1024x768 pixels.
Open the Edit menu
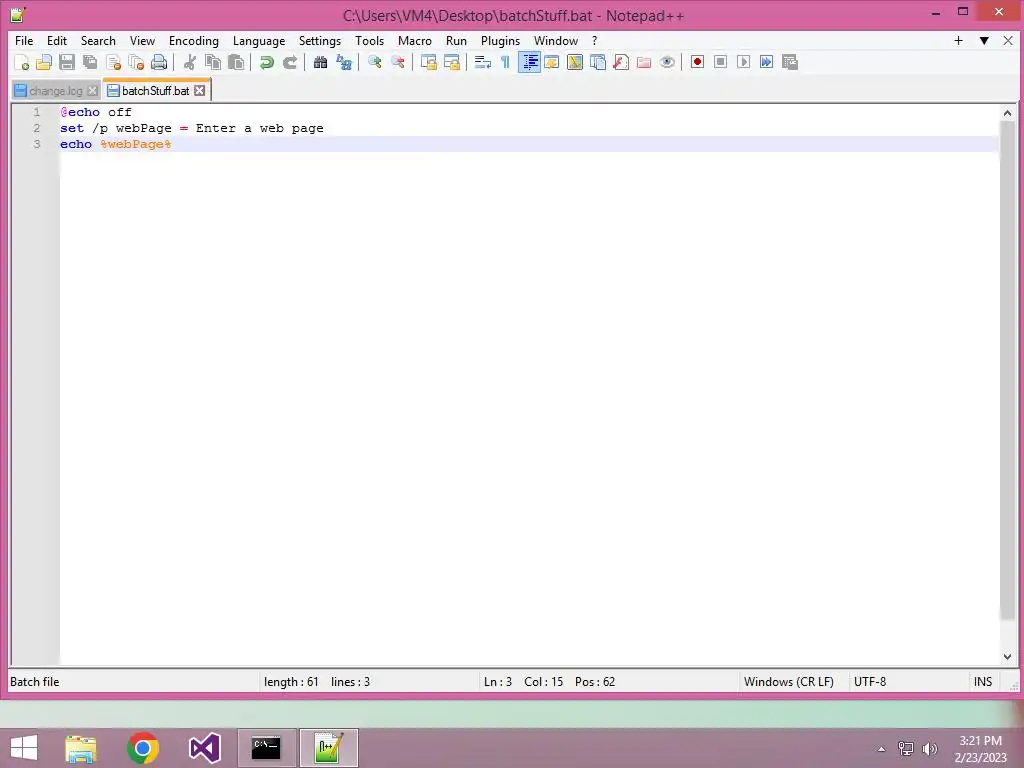click(57, 40)
